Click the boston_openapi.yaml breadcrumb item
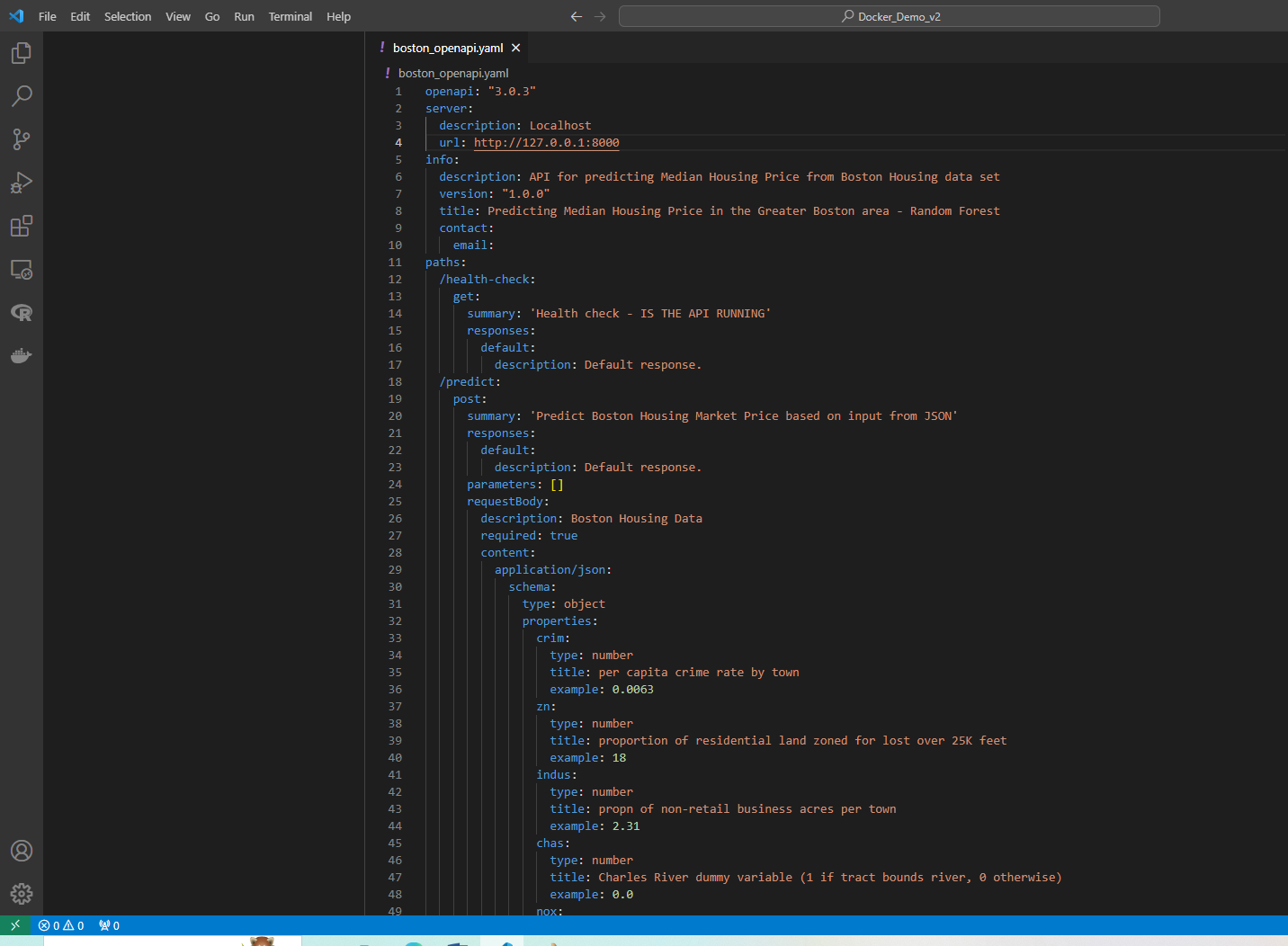 point(453,74)
